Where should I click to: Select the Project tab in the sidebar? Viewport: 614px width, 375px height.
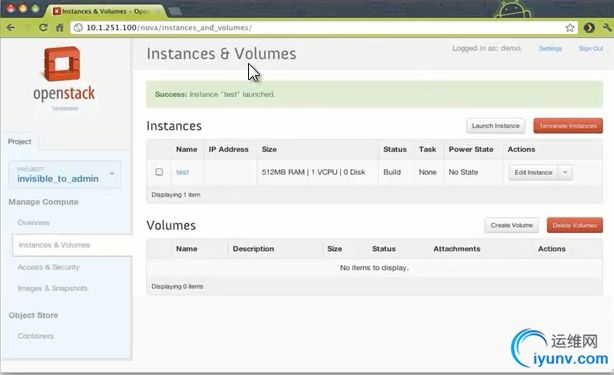tap(20, 142)
